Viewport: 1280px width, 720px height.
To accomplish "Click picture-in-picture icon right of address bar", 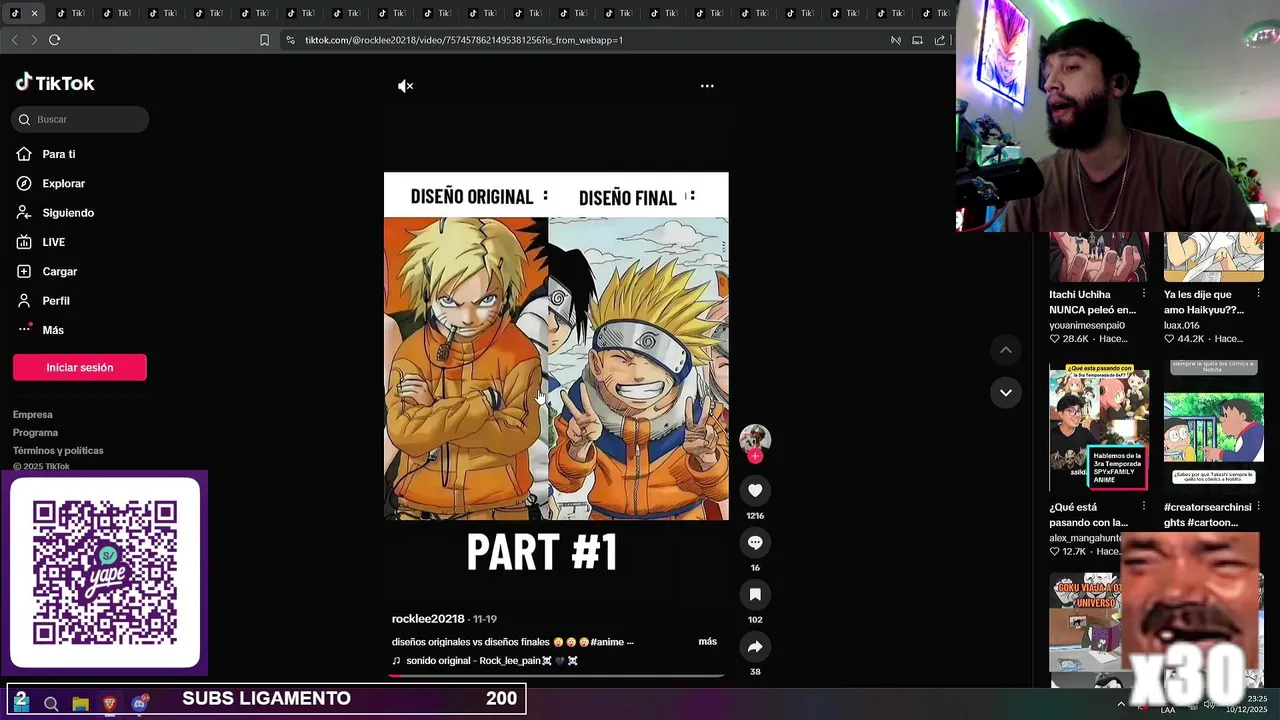I will [917, 40].
